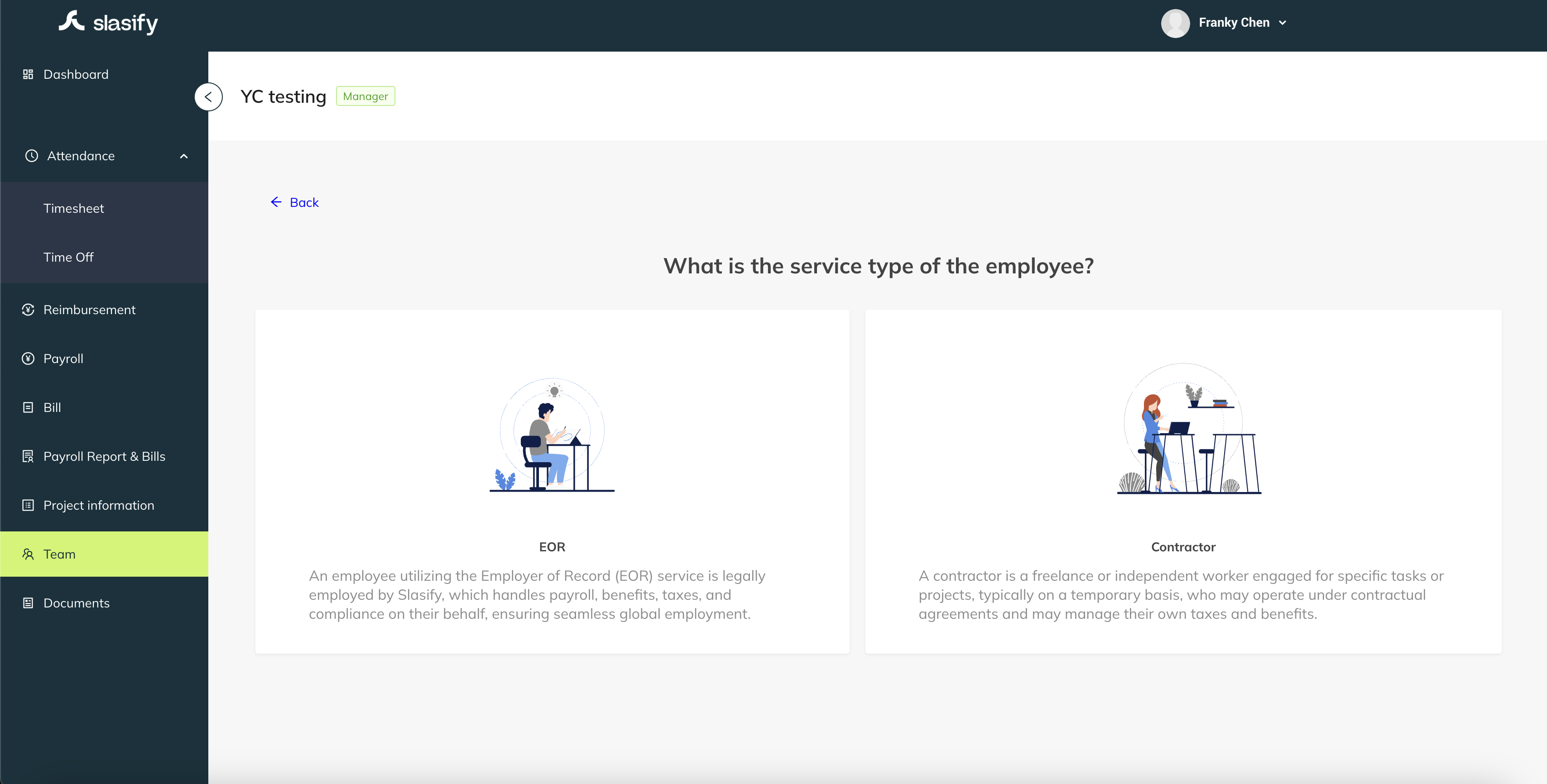Click the Back arrow icon
Screen dimensions: 1547x784
(276, 202)
